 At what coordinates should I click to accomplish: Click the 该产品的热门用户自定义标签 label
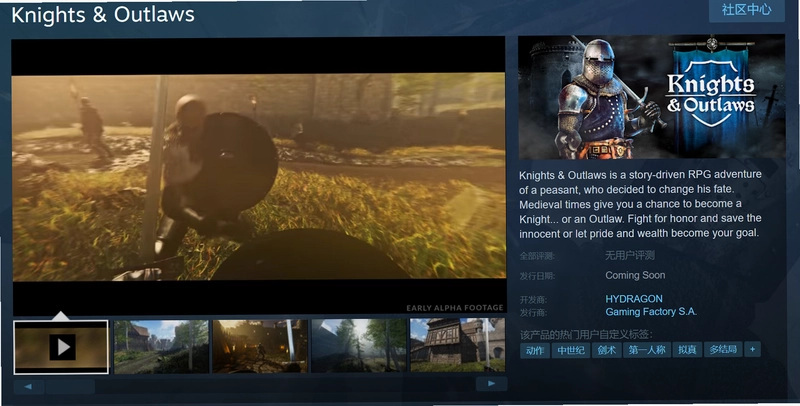click(586, 335)
